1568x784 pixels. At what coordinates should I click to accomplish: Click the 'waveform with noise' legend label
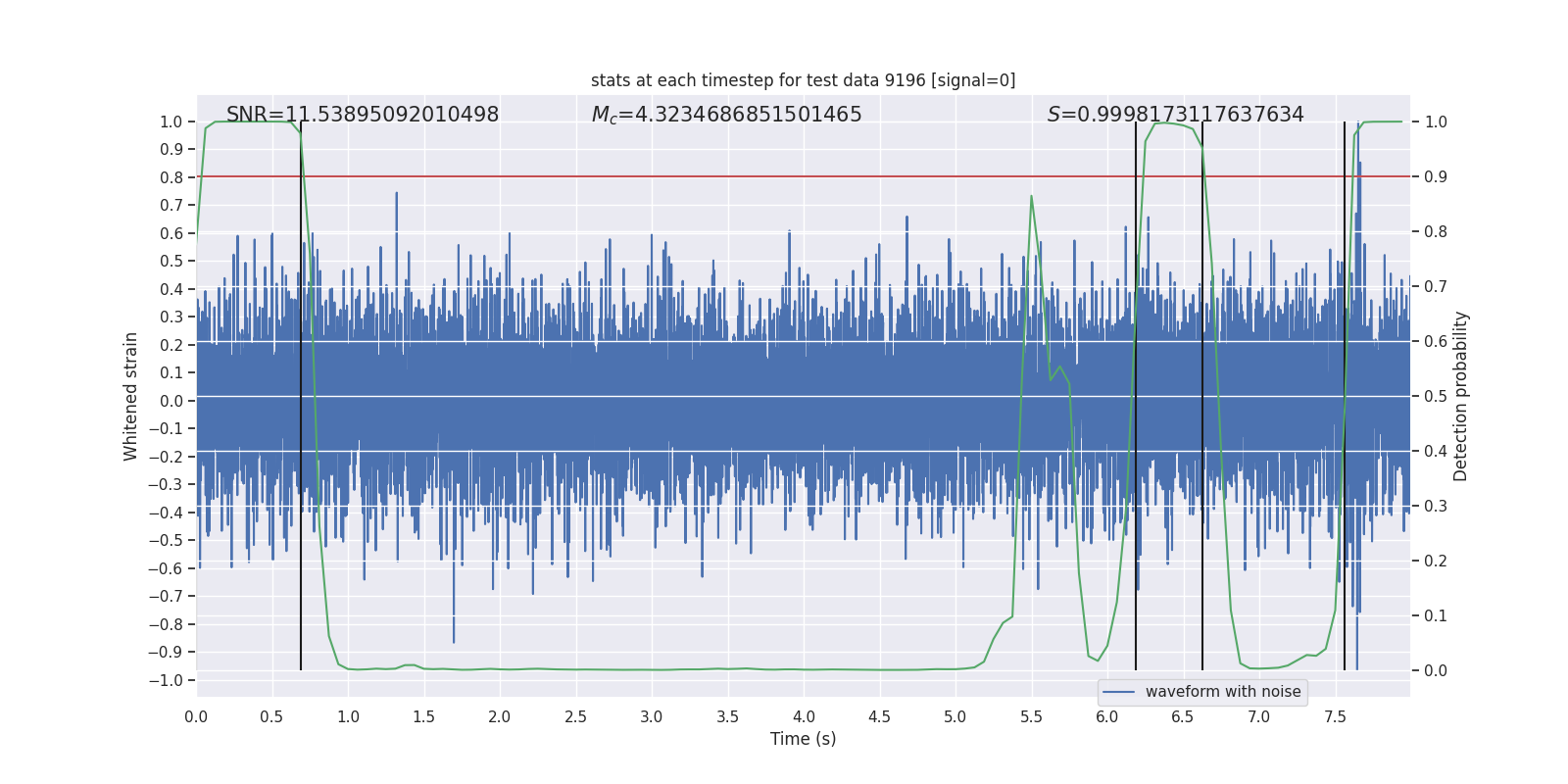(1223, 692)
